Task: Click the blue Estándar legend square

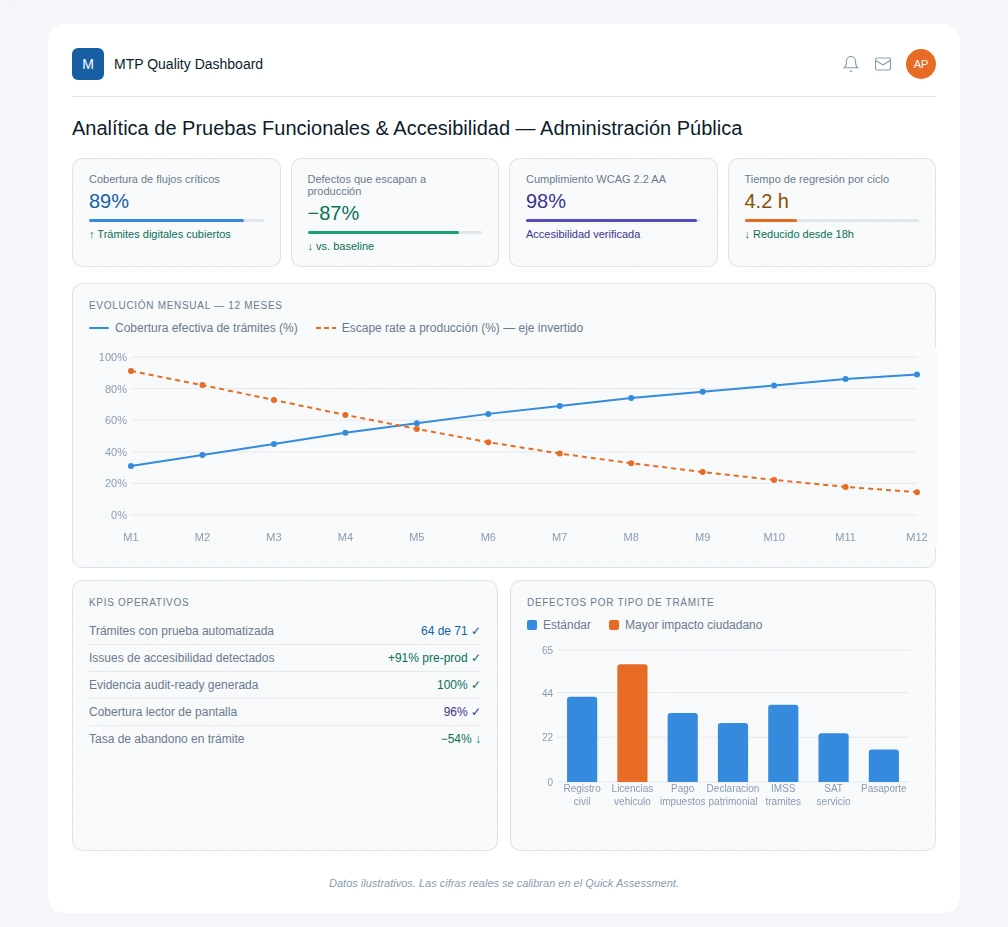Action: 532,625
